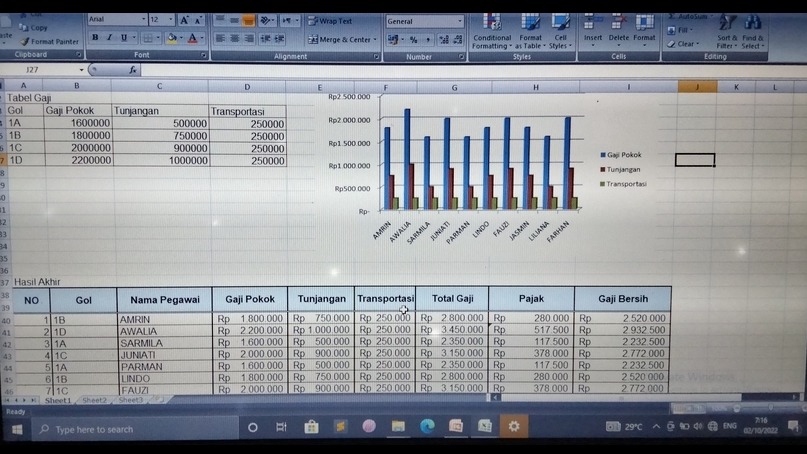The height and width of the screenshot is (454, 807).
Task: Toggle italic formatting
Action: click(110, 38)
